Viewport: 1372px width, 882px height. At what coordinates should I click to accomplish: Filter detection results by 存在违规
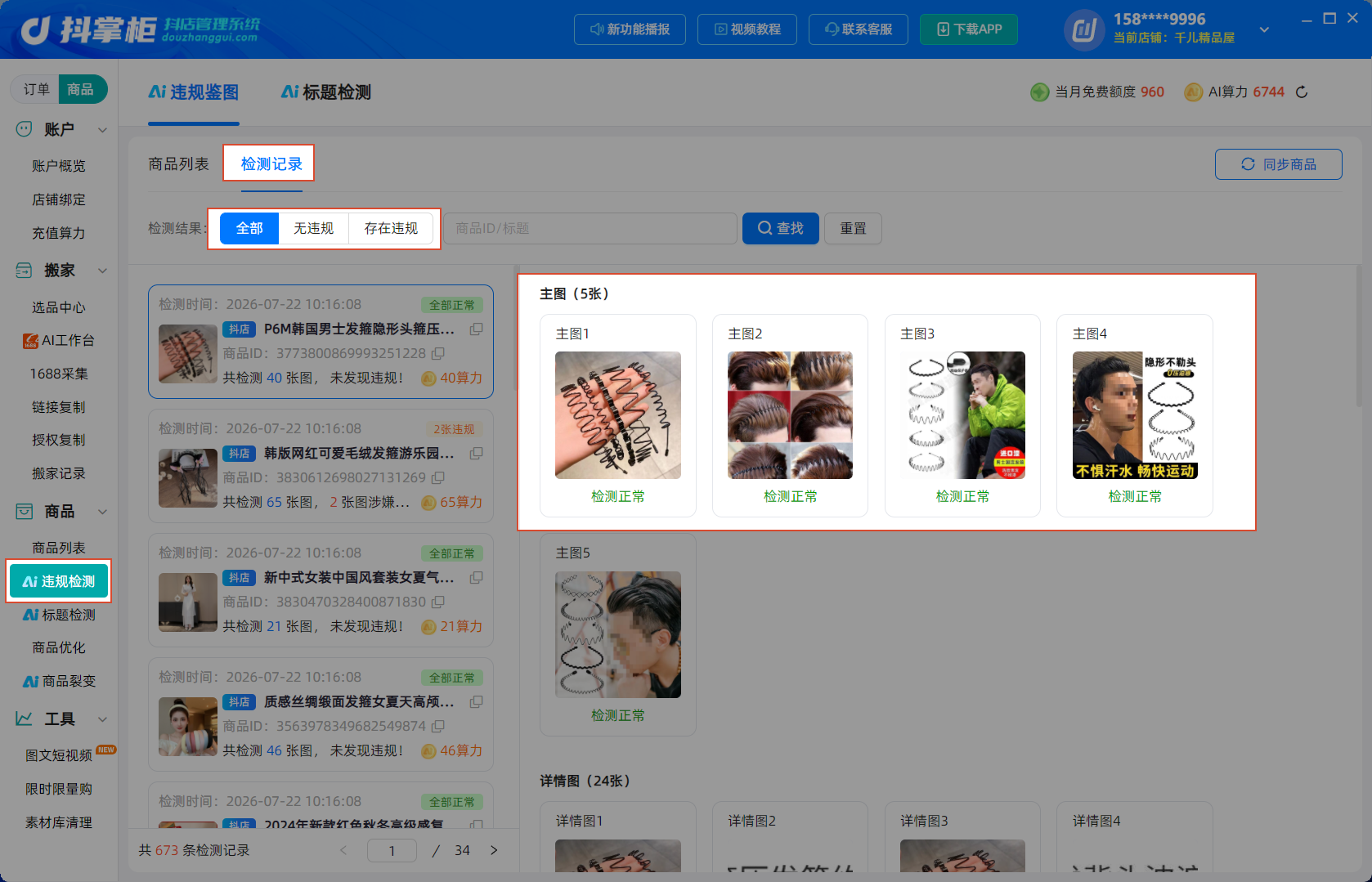[x=391, y=228]
